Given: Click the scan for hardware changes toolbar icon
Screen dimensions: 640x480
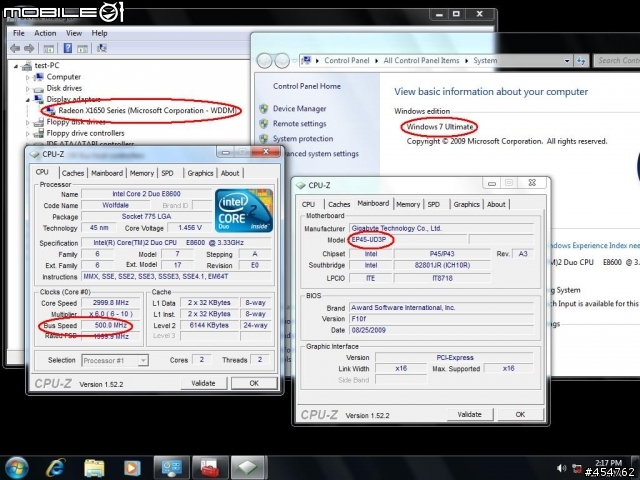Looking at the screenshot, I should 102,48.
